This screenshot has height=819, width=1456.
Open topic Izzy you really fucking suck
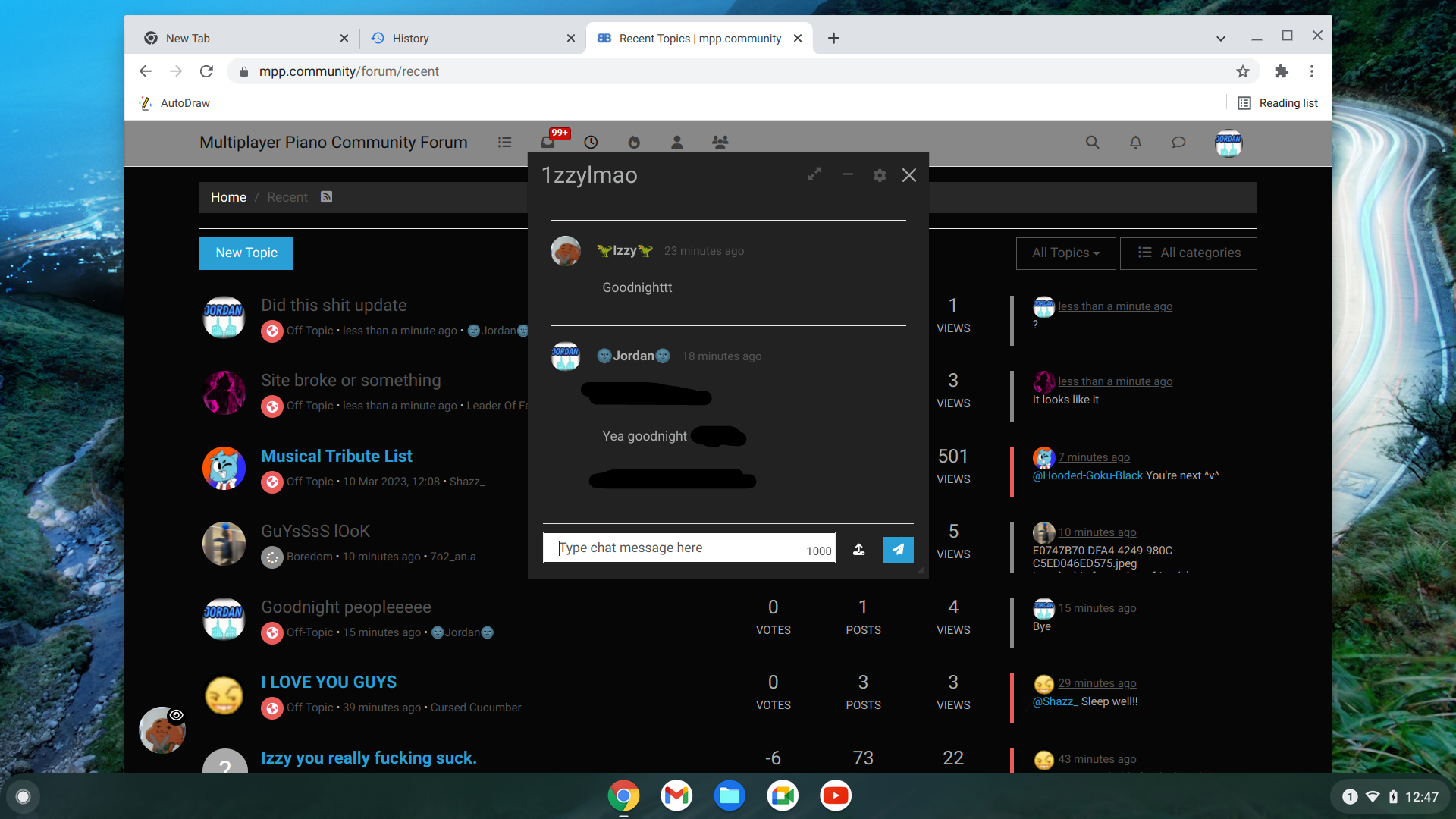pos(369,758)
